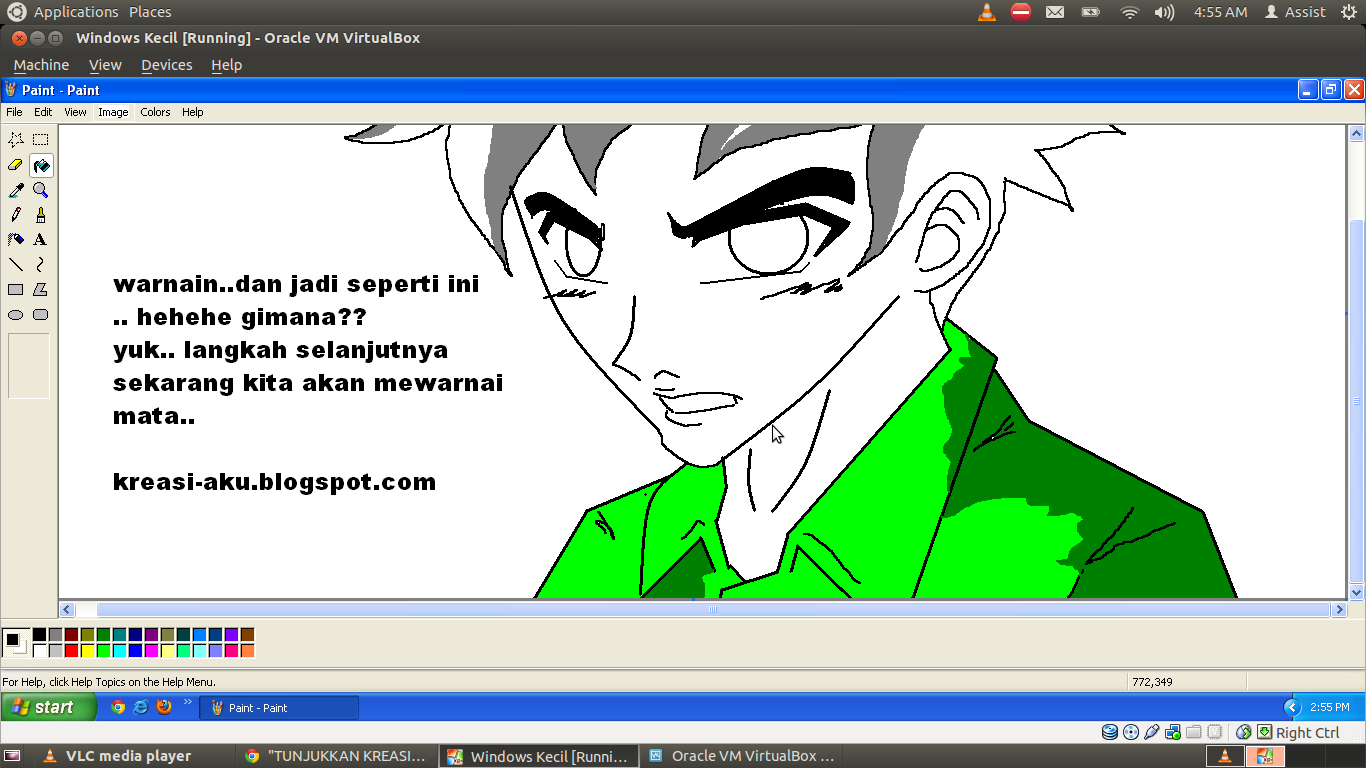The image size is (1366, 768).
Task: Click the Windows XP start button
Action: [x=49, y=707]
